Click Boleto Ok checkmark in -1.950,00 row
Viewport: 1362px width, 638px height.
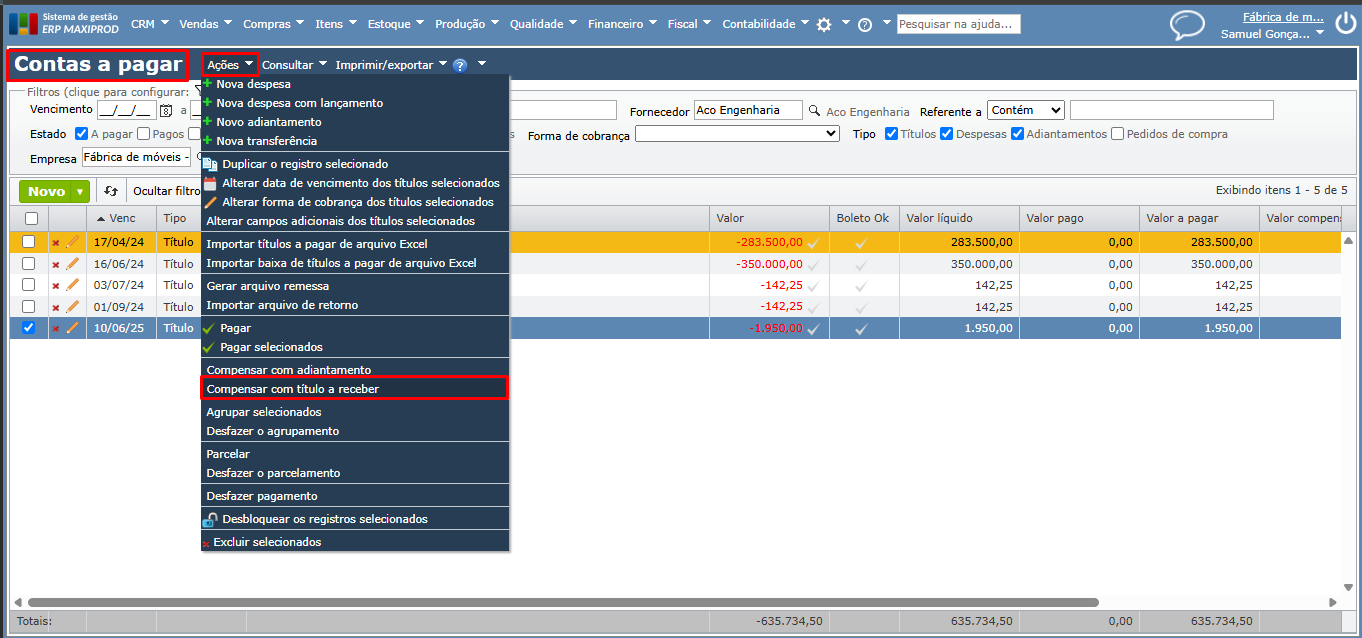[x=860, y=328]
